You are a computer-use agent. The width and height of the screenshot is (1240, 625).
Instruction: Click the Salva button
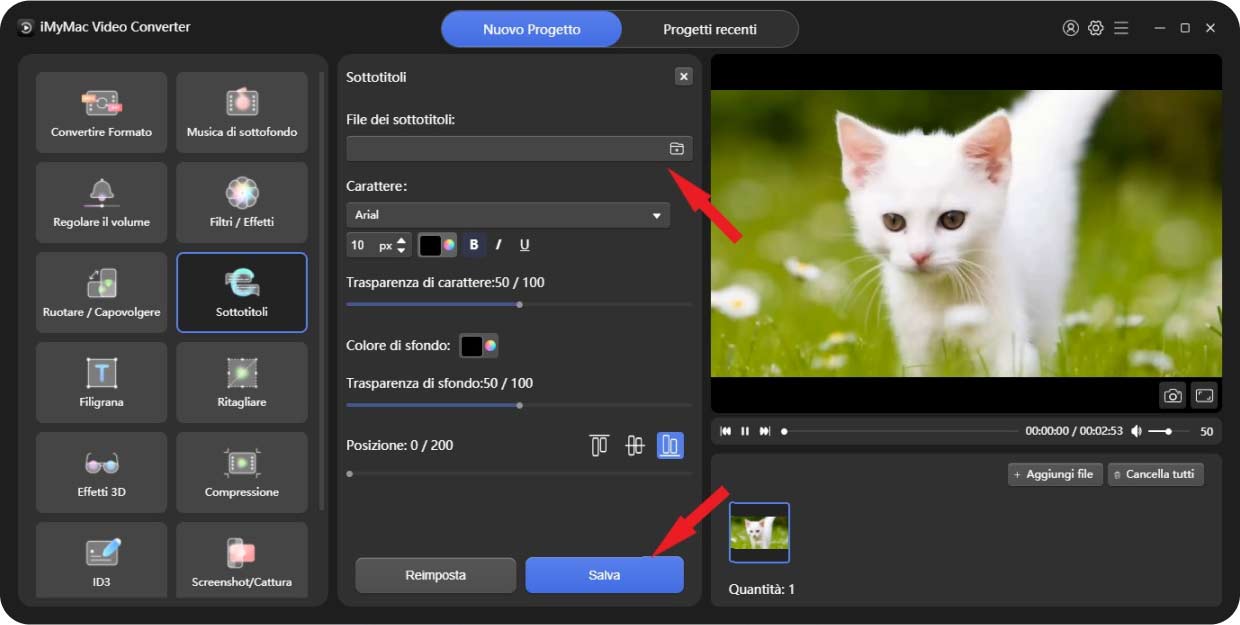click(604, 575)
